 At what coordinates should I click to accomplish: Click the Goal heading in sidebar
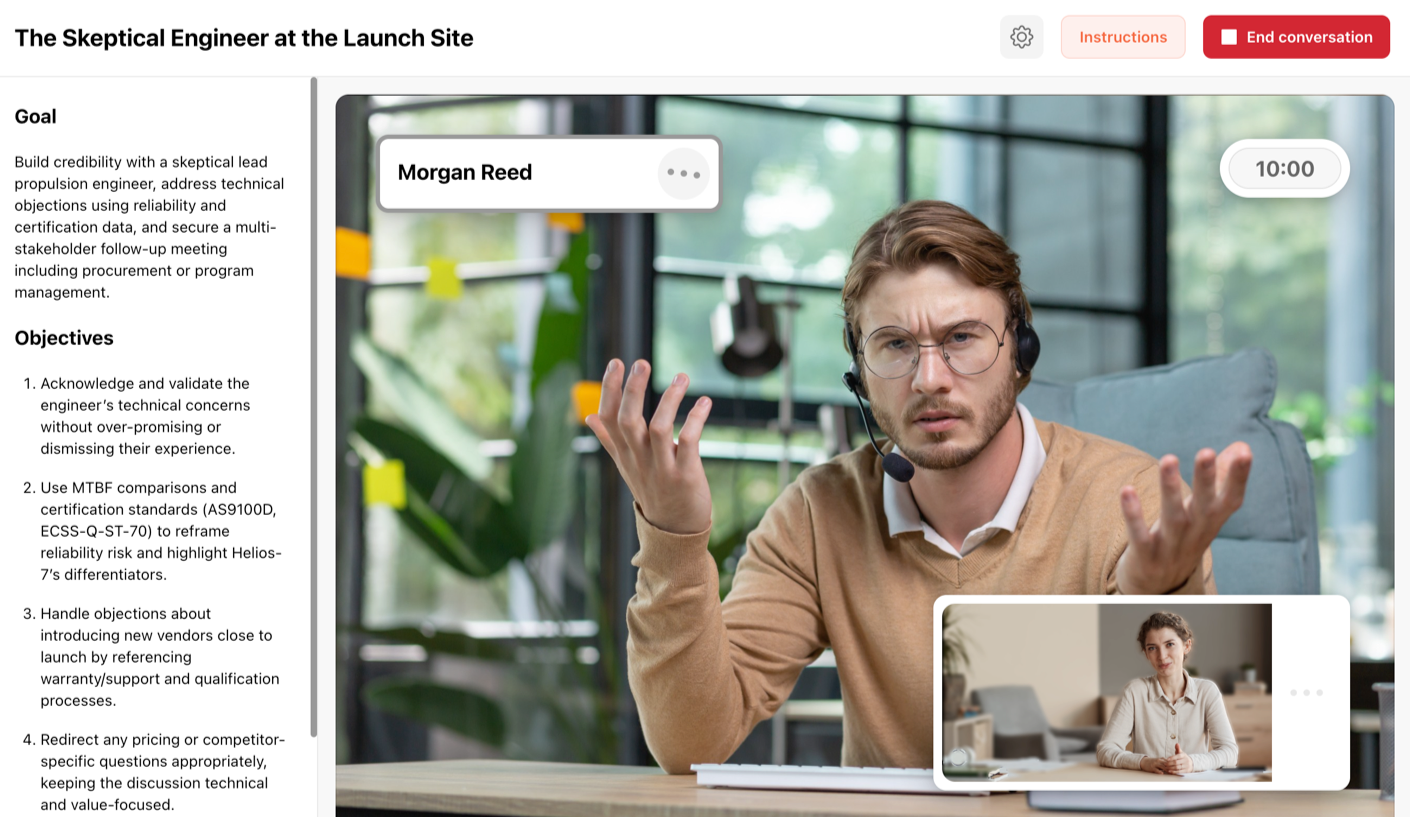(x=35, y=116)
